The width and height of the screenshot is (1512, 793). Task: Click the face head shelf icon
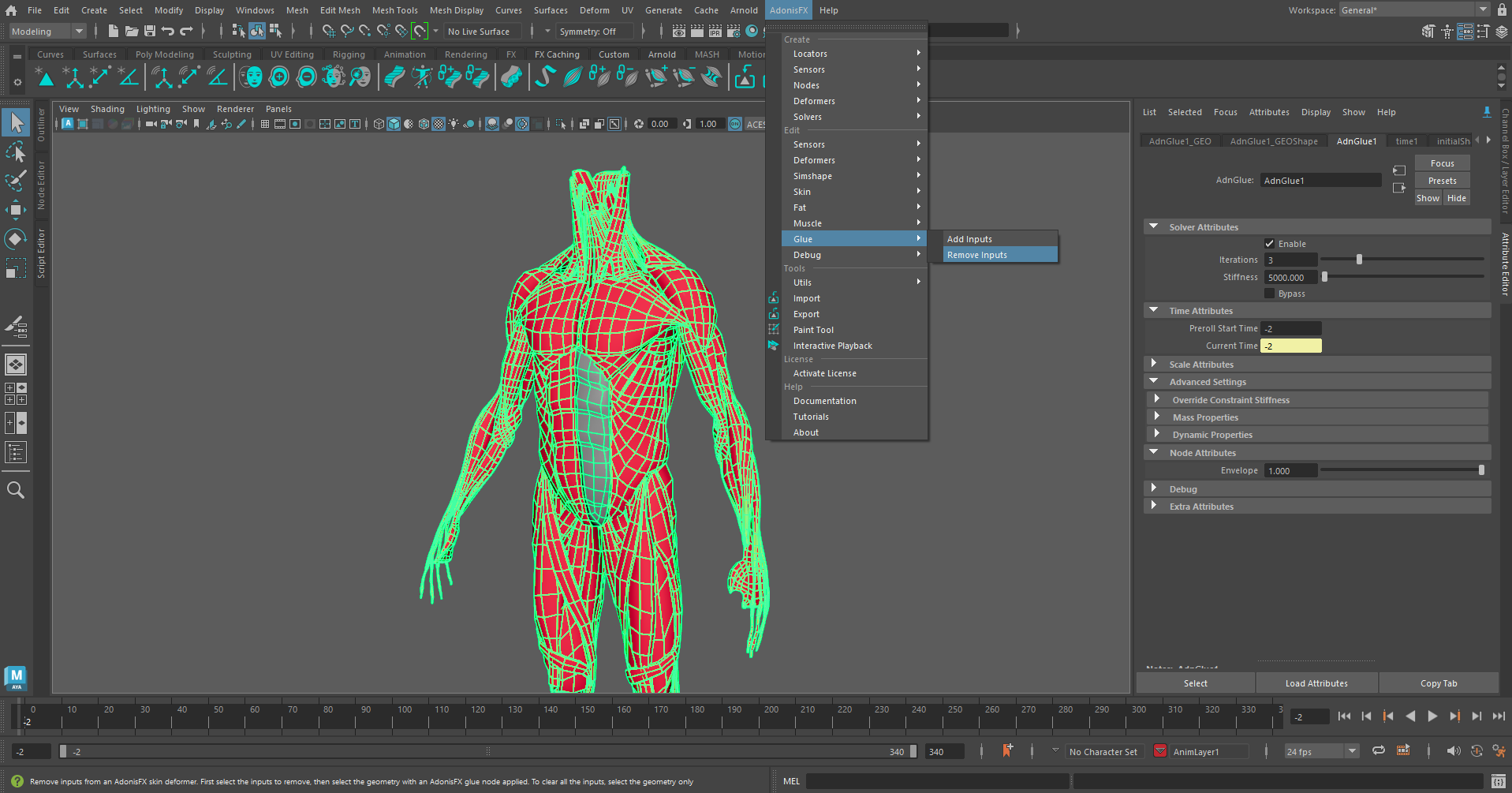click(x=252, y=77)
